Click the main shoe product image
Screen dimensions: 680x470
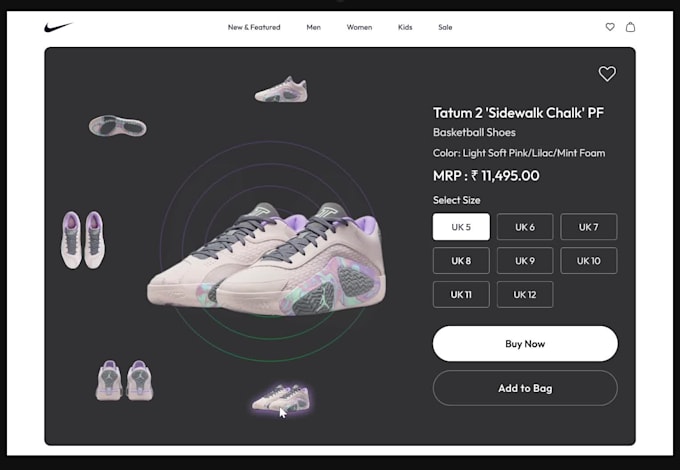click(266, 259)
